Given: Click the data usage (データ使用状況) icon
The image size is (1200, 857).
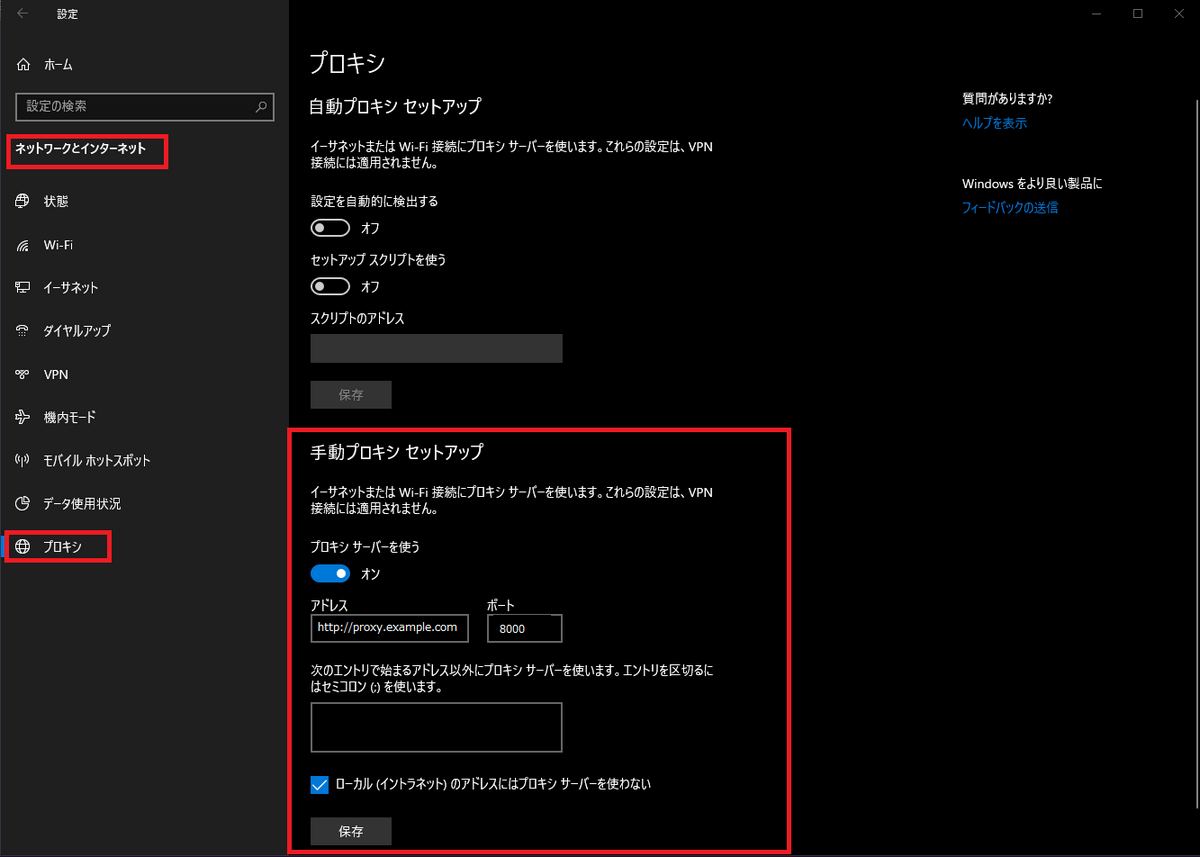Looking at the screenshot, I should click(x=23, y=503).
